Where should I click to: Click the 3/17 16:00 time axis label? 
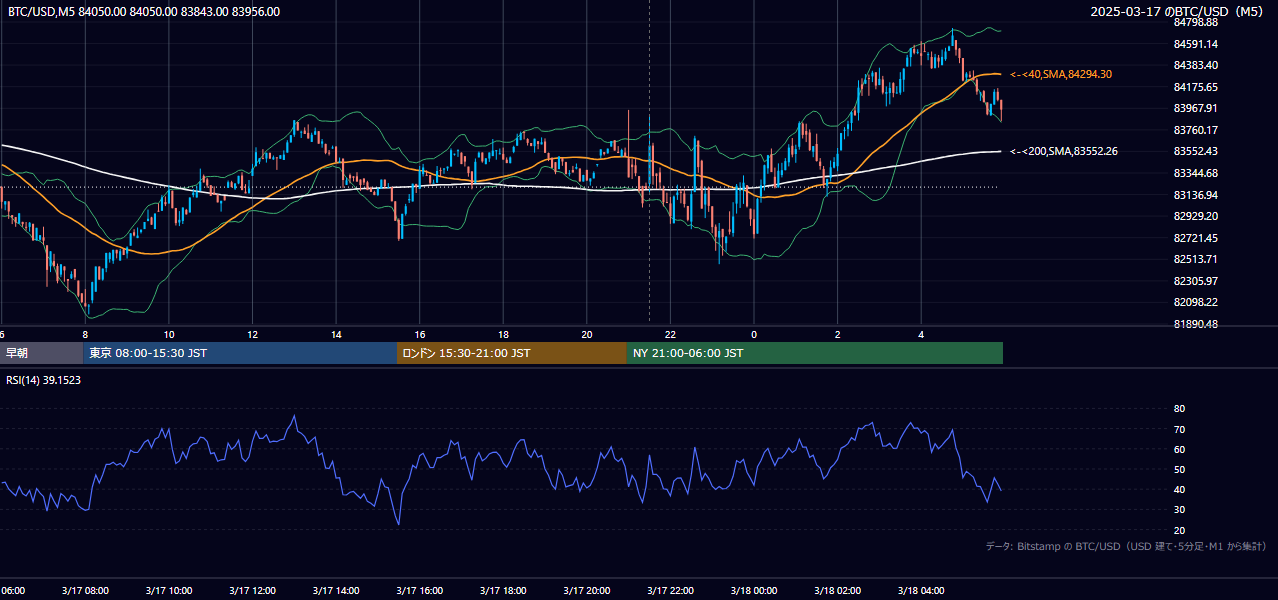(x=419, y=591)
